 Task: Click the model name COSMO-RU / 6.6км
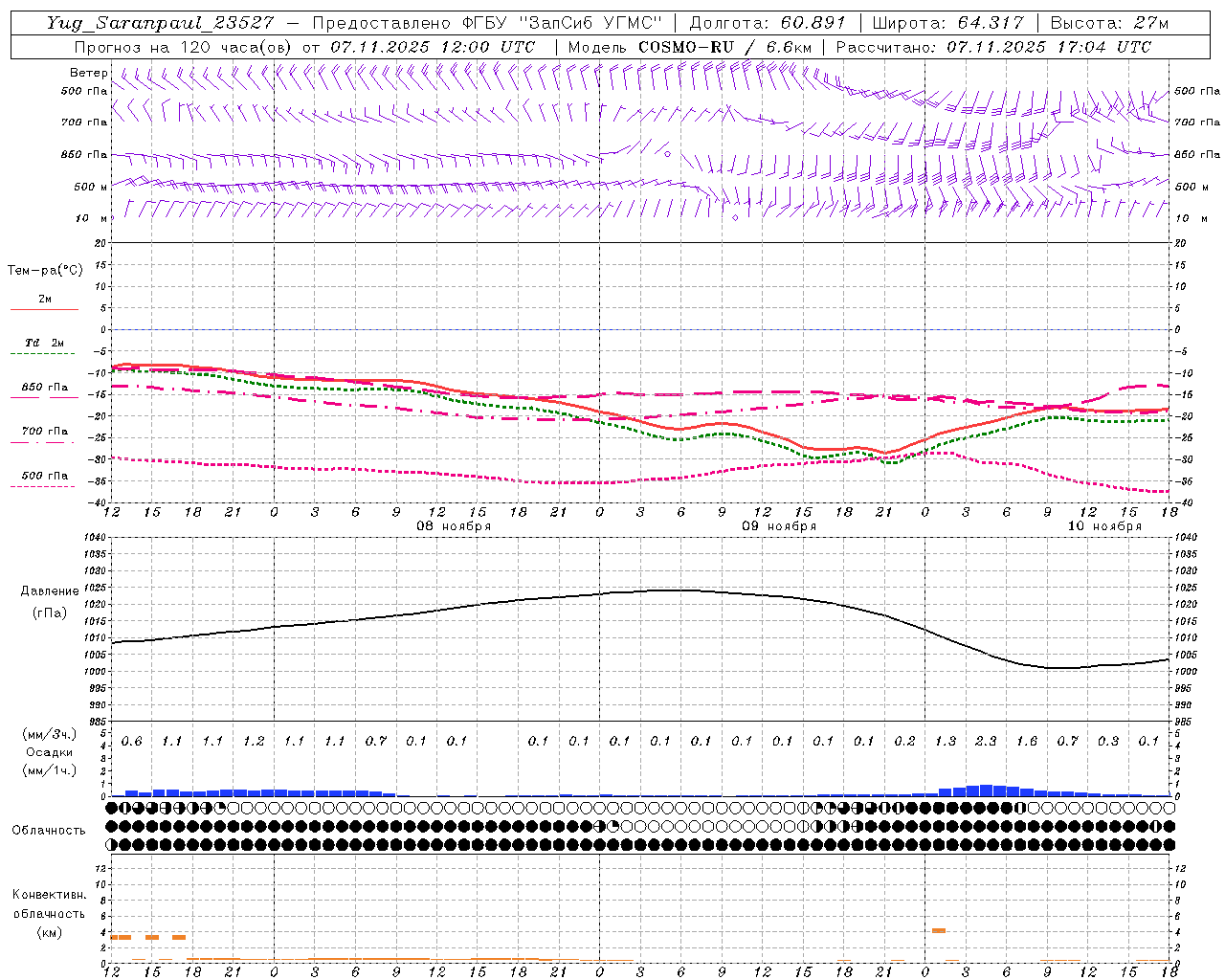coord(724,47)
